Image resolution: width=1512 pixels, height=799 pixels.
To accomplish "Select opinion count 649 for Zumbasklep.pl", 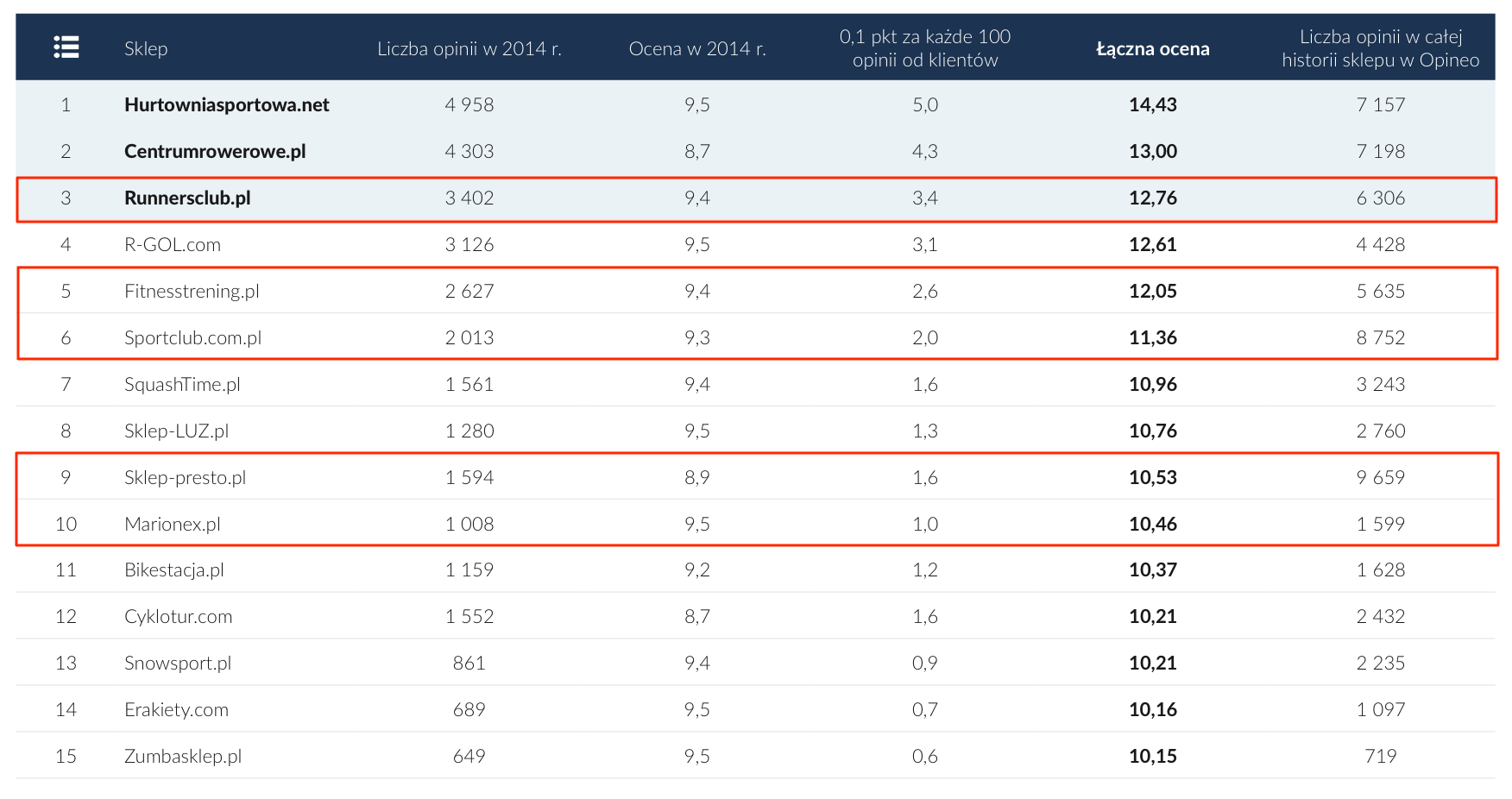I will click(x=469, y=756).
